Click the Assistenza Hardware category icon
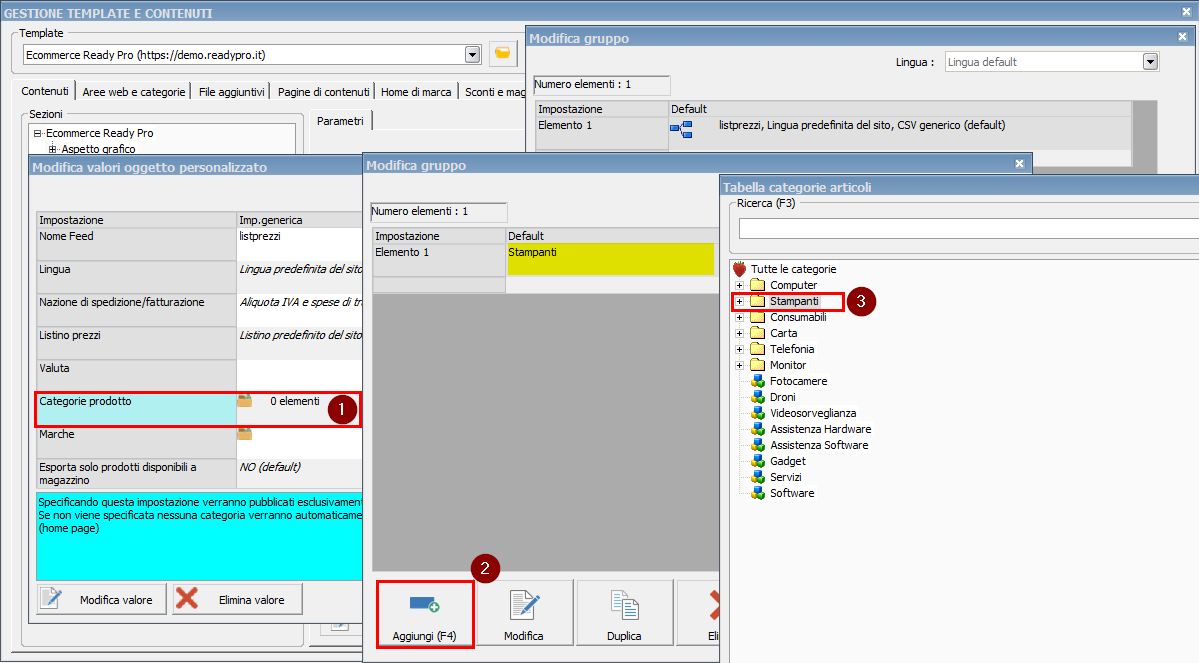The height and width of the screenshot is (663, 1199). click(x=758, y=429)
